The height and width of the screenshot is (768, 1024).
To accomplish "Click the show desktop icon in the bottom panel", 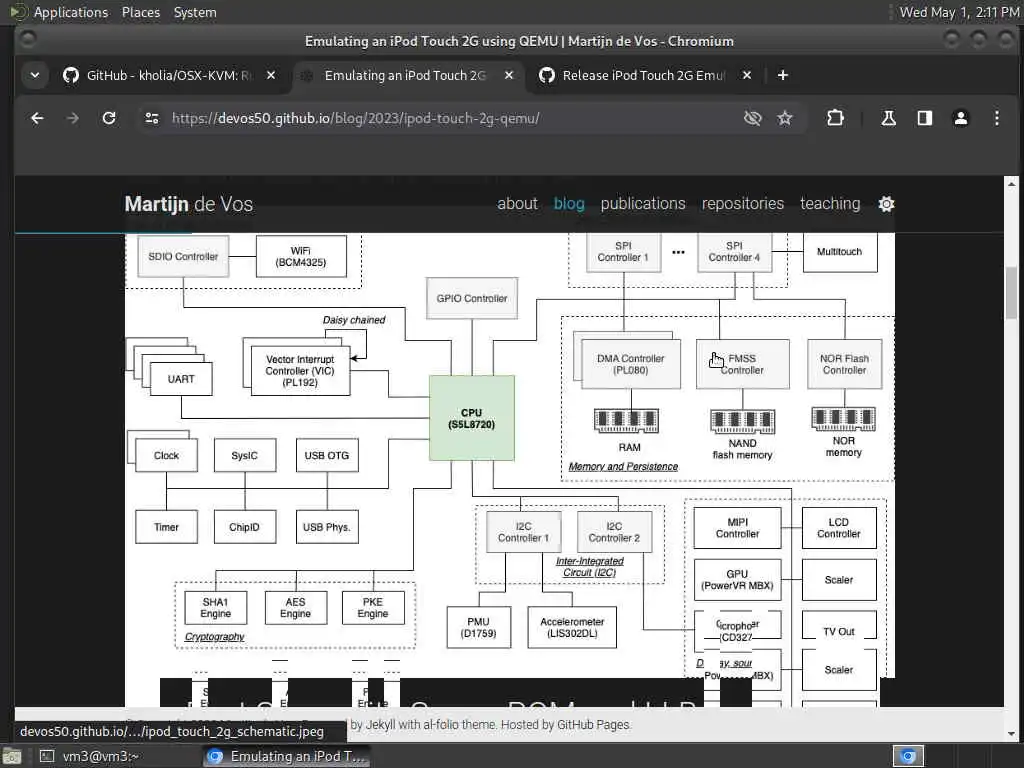I will pos(12,756).
